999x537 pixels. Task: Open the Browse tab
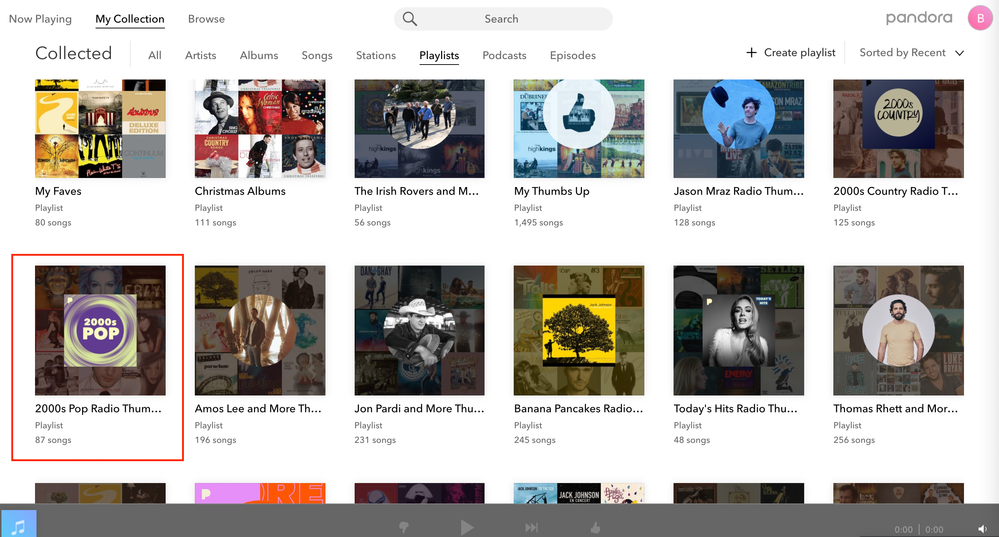[x=206, y=19]
